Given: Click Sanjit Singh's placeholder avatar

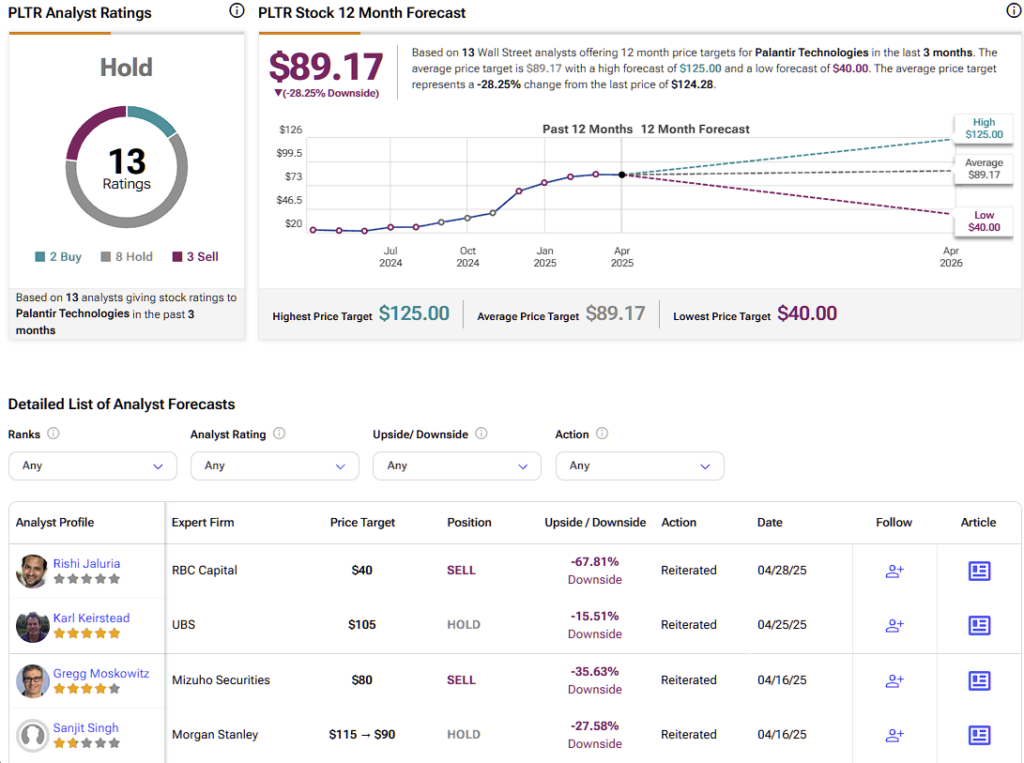Looking at the screenshot, I should pyautogui.click(x=32, y=735).
